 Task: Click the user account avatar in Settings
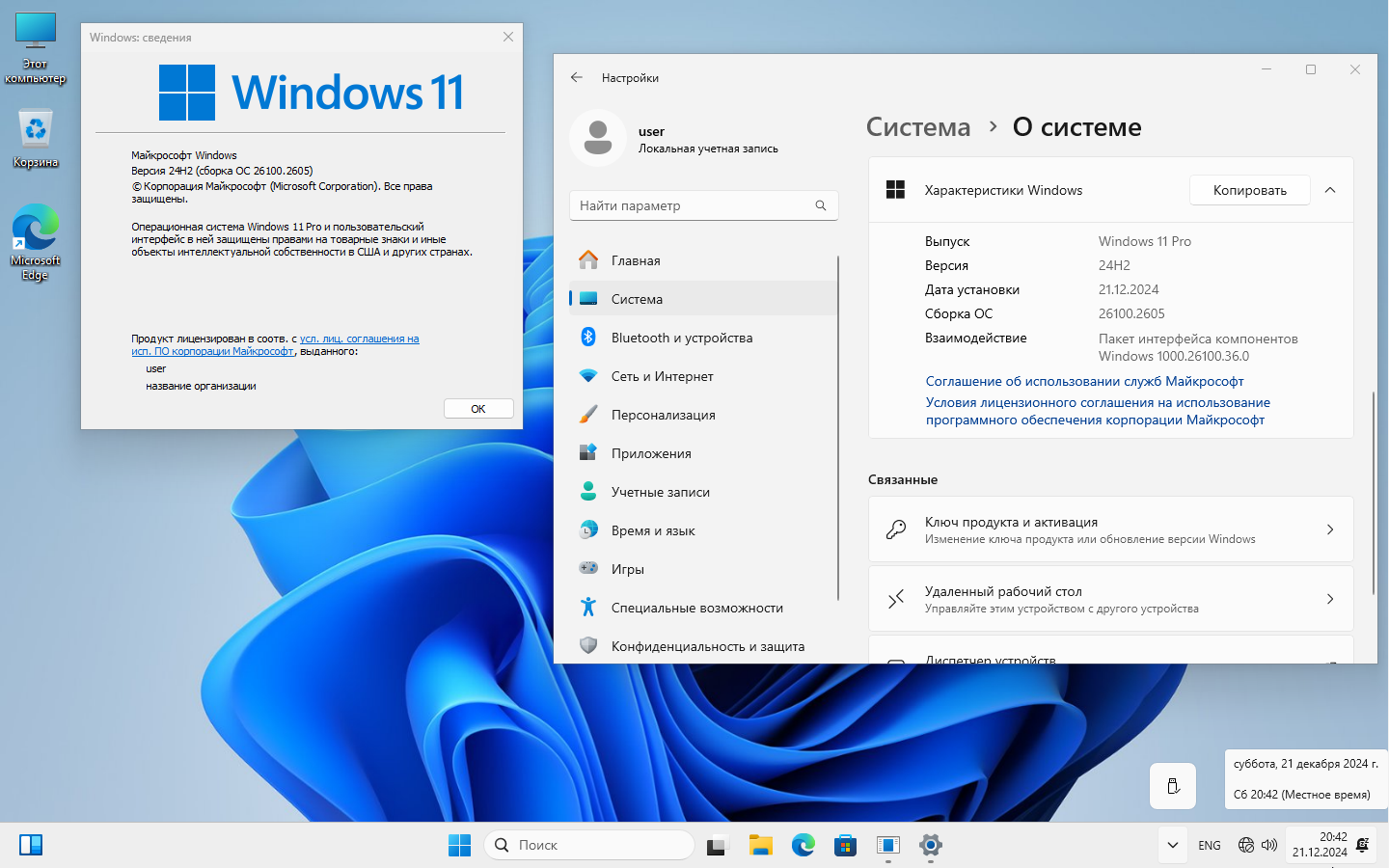click(x=598, y=138)
